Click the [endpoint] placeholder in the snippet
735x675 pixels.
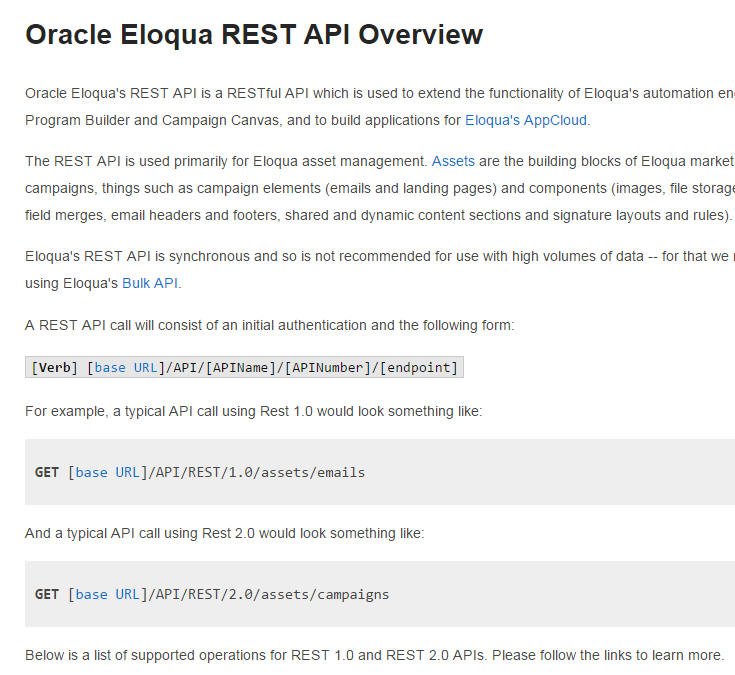418,367
